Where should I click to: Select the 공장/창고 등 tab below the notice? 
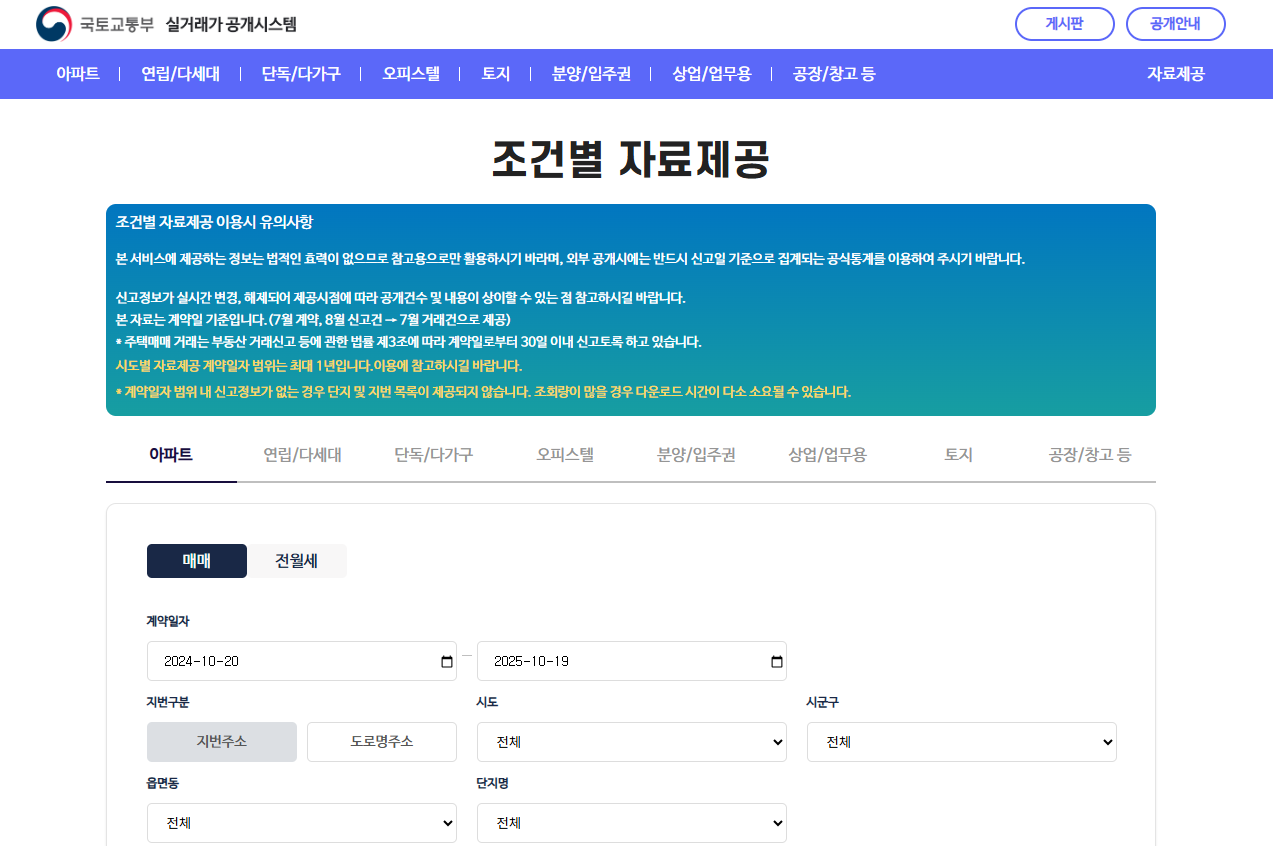click(x=1090, y=455)
